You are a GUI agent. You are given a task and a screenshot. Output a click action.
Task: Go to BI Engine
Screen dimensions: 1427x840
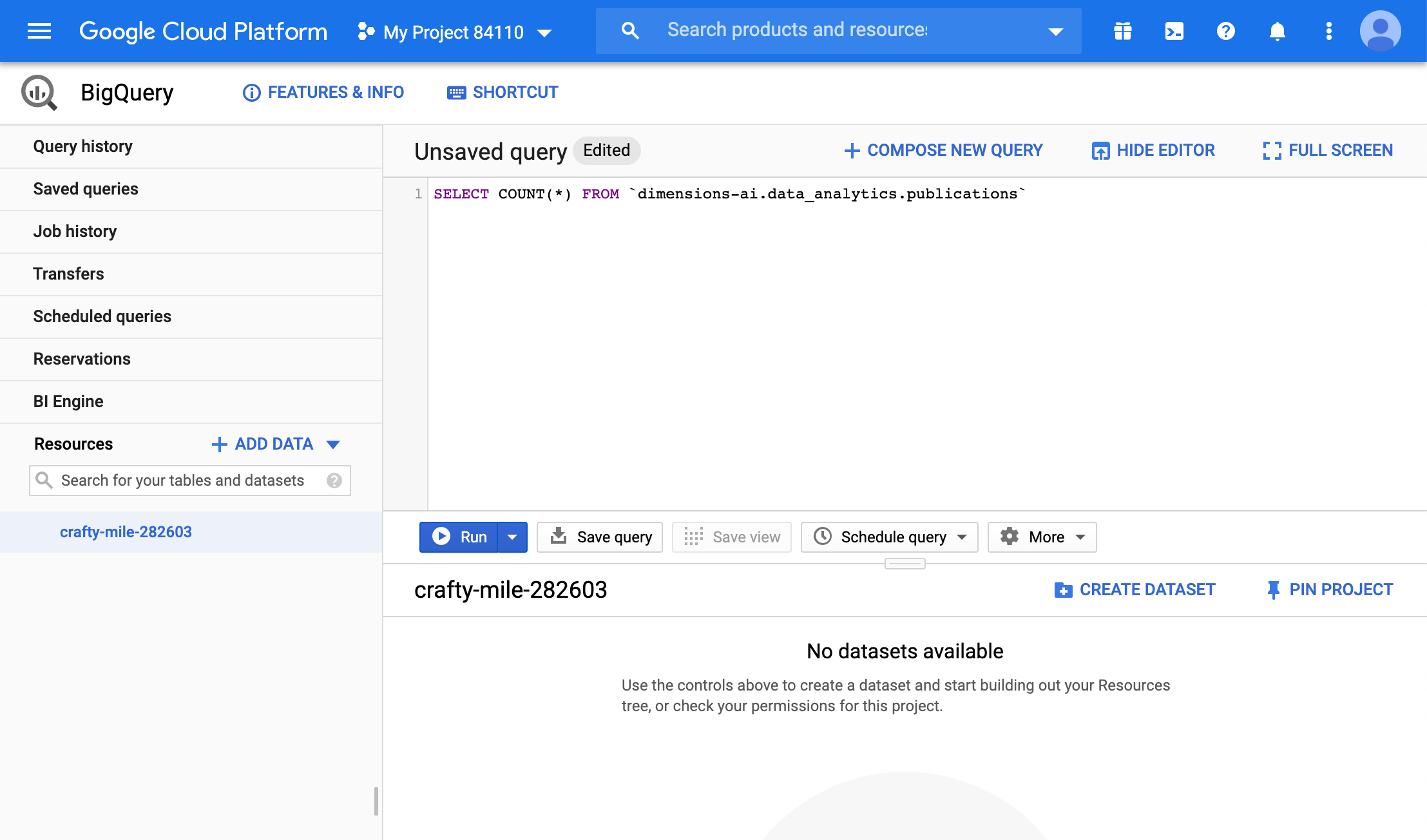coord(191,402)
